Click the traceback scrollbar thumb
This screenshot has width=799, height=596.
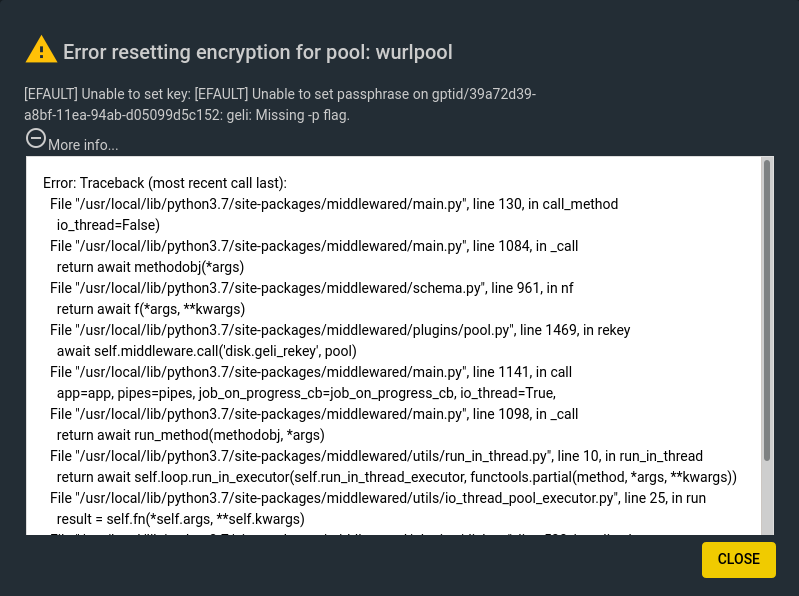[x=767, y=311]
